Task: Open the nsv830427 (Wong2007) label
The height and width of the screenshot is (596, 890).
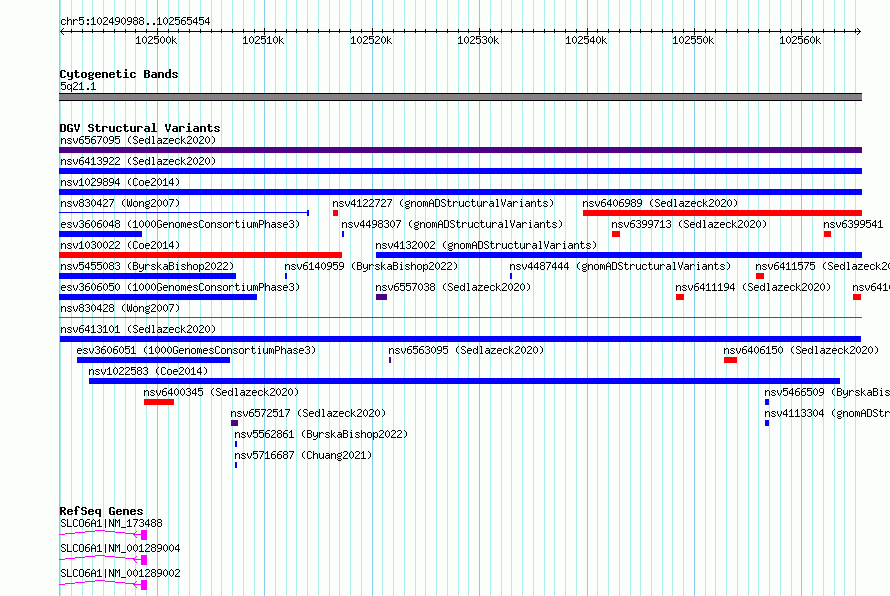Action: (x=120, y=203)
